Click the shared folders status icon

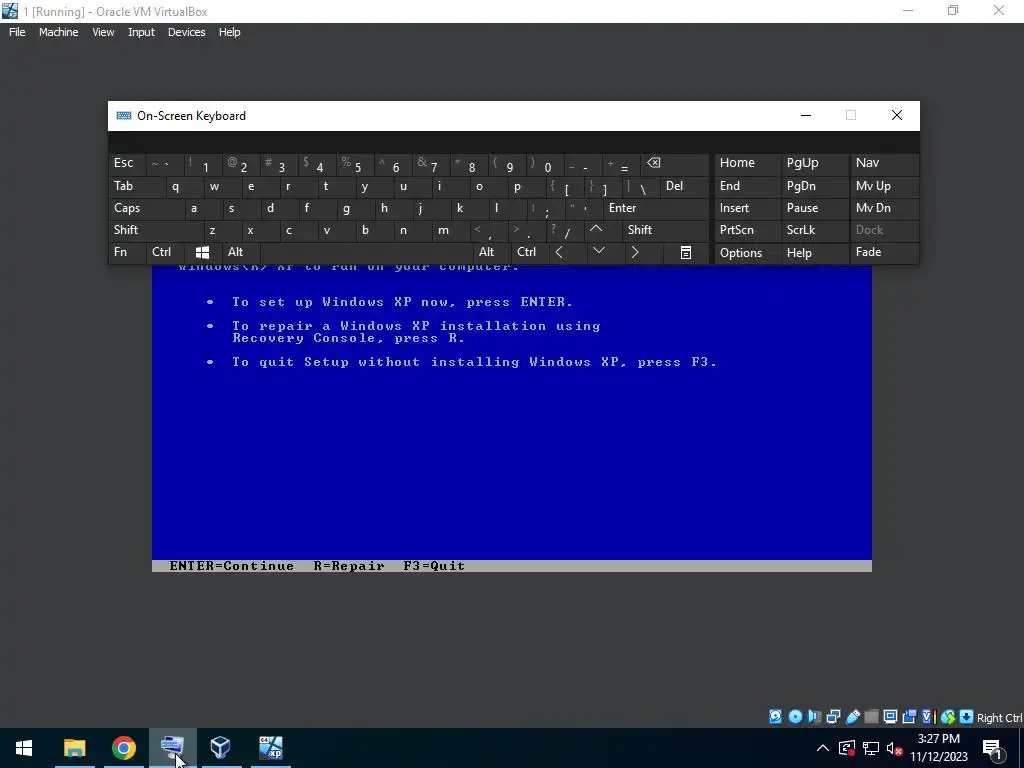tap(871, 716)
